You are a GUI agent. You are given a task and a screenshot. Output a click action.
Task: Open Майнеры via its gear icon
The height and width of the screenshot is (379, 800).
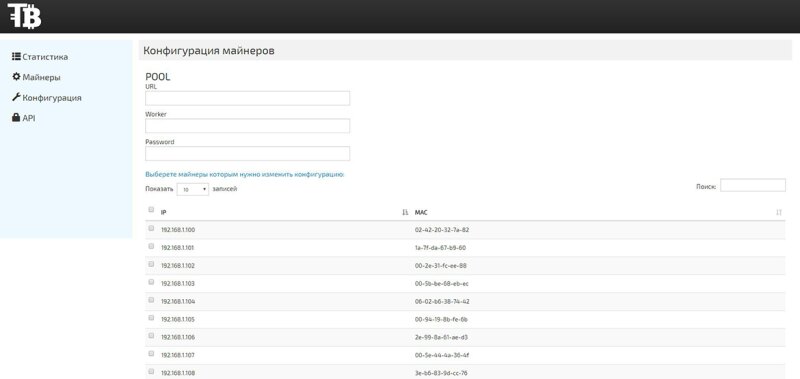click(16, 77)
